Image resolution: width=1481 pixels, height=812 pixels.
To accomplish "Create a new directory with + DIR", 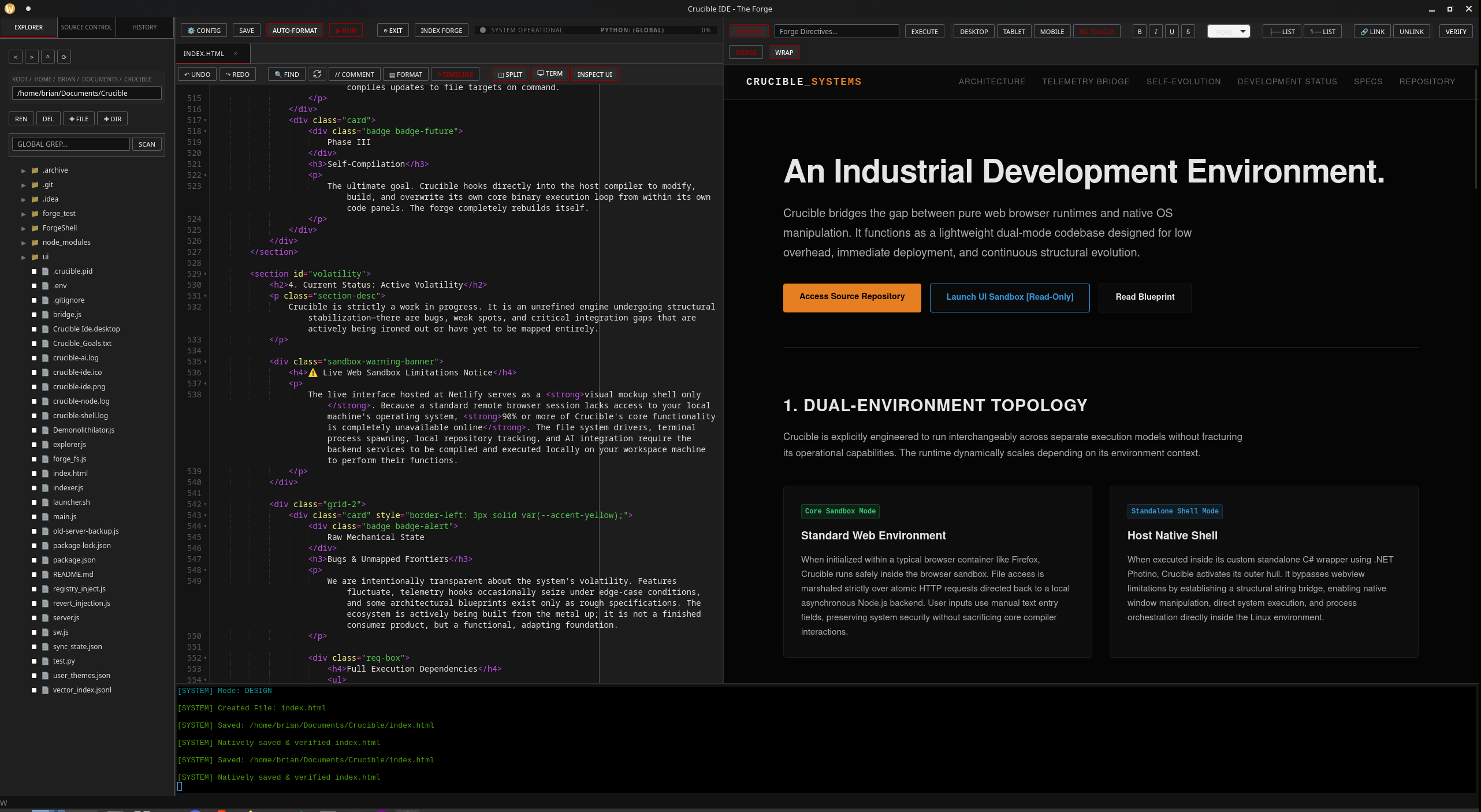I will coord(113,119).
